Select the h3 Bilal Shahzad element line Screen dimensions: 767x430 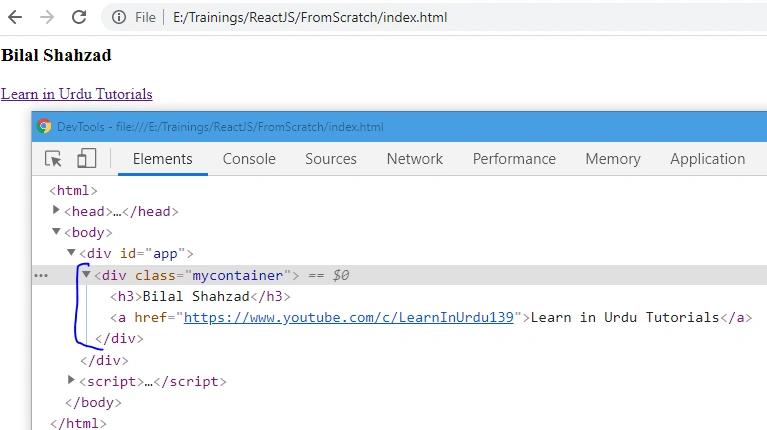click(x=200, y=296)
